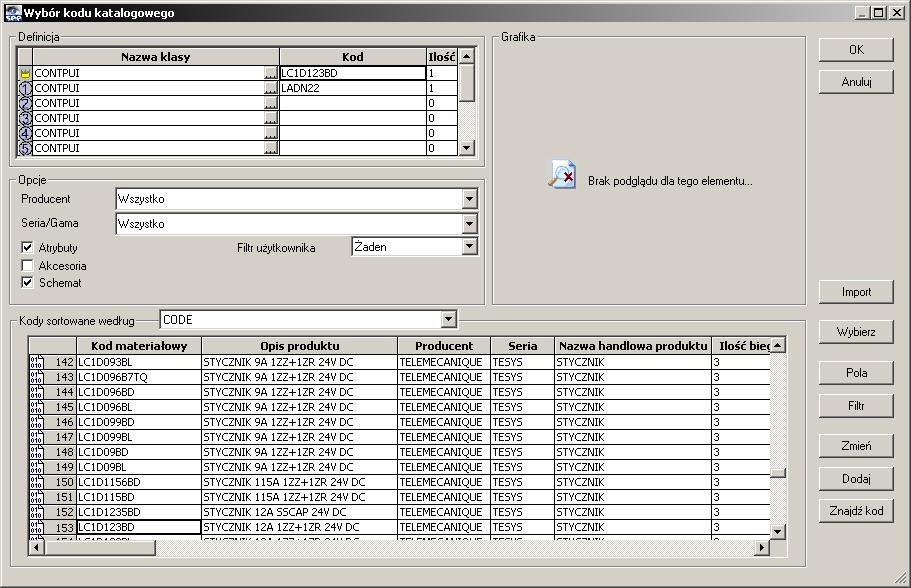
Task: Open class browser for the crown-marked CONTPUI row
Action: (271, 73)
